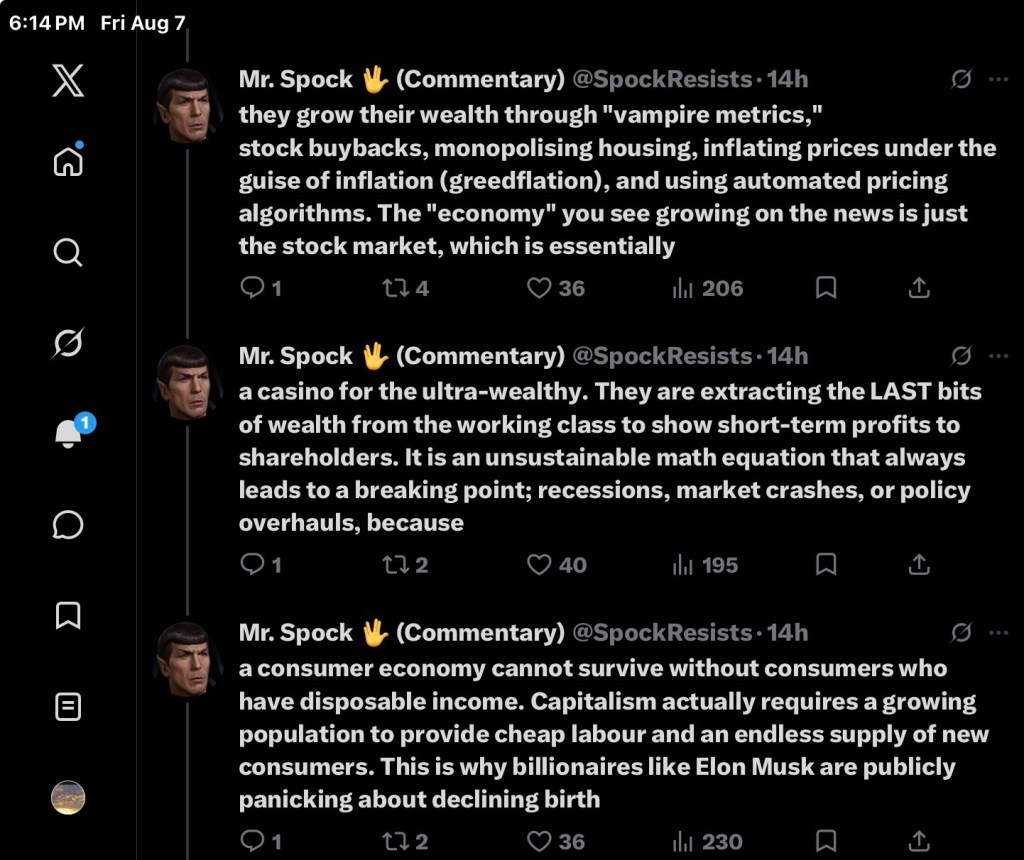The width and height of the screenshot is (1024, 860).
Task: Share the "vampire metrics" post
Action: [x=919, y=287]
